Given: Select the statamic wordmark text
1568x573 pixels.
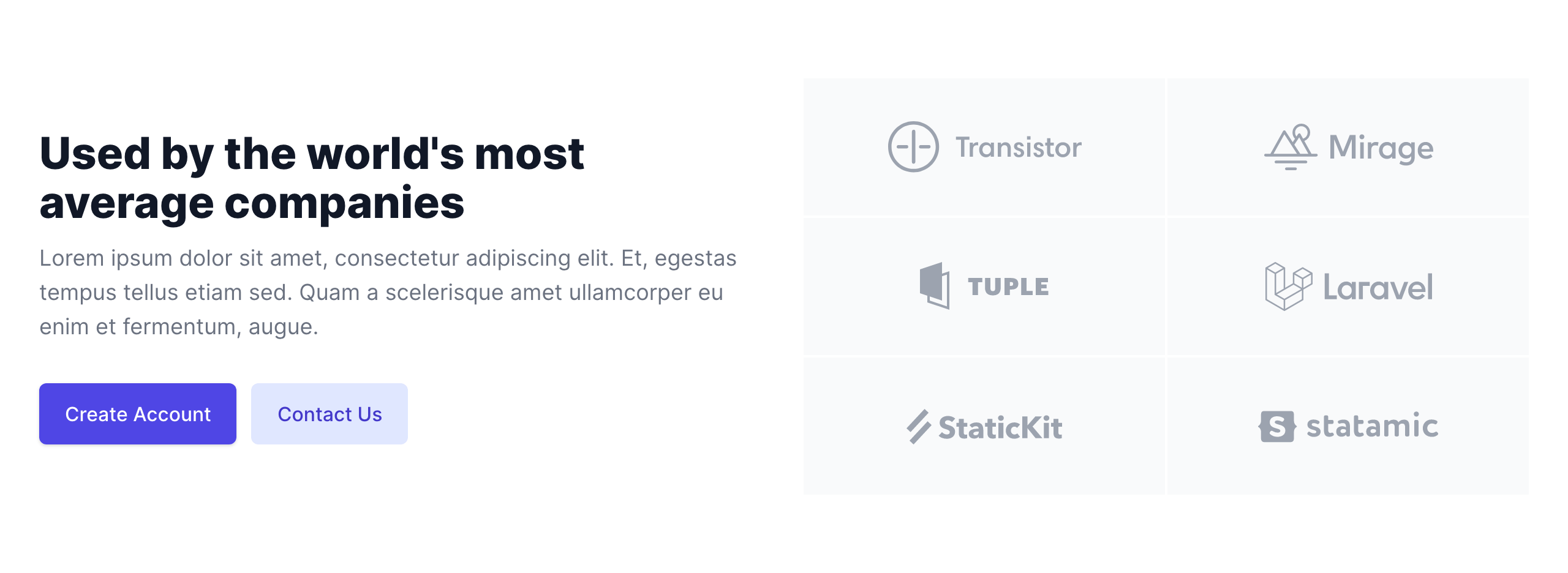Looking at the screenshot, I should pyautogui.click(x=1372, y=426).
